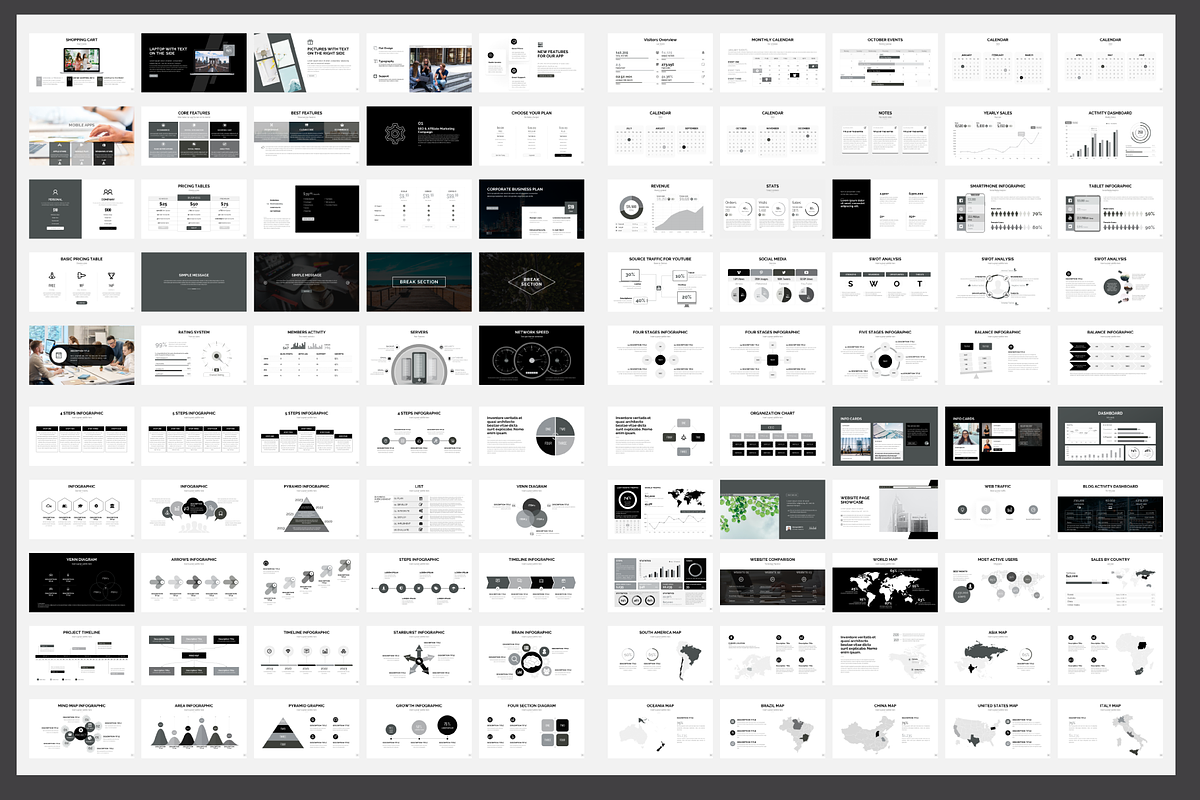Select the Mobile Apps slide thumbnail
The image size is (1200, 800).
point(82,135)
